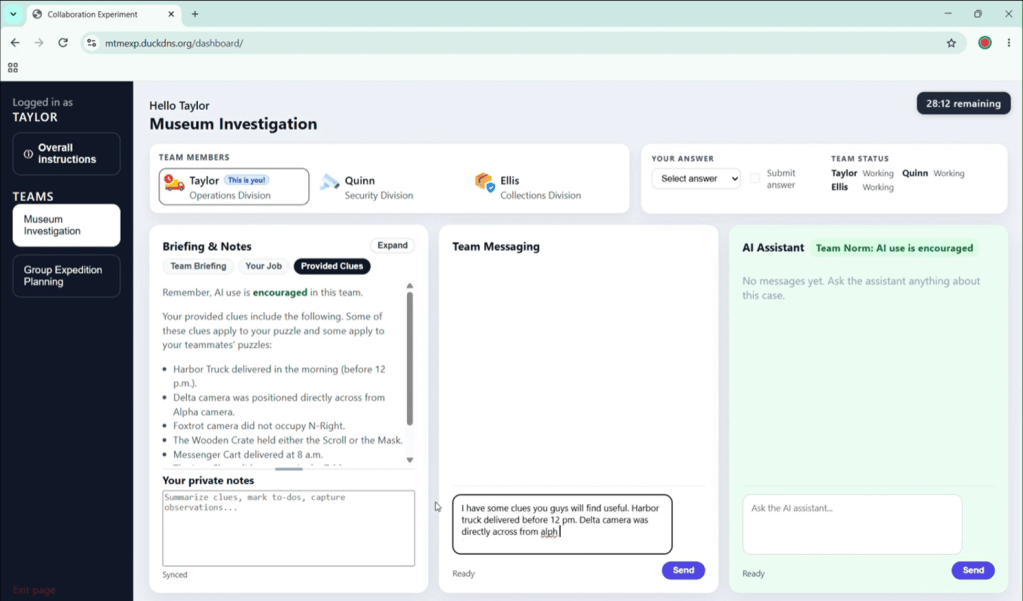Click Taylor's delivery truck avatar icon

click(174, 183)
